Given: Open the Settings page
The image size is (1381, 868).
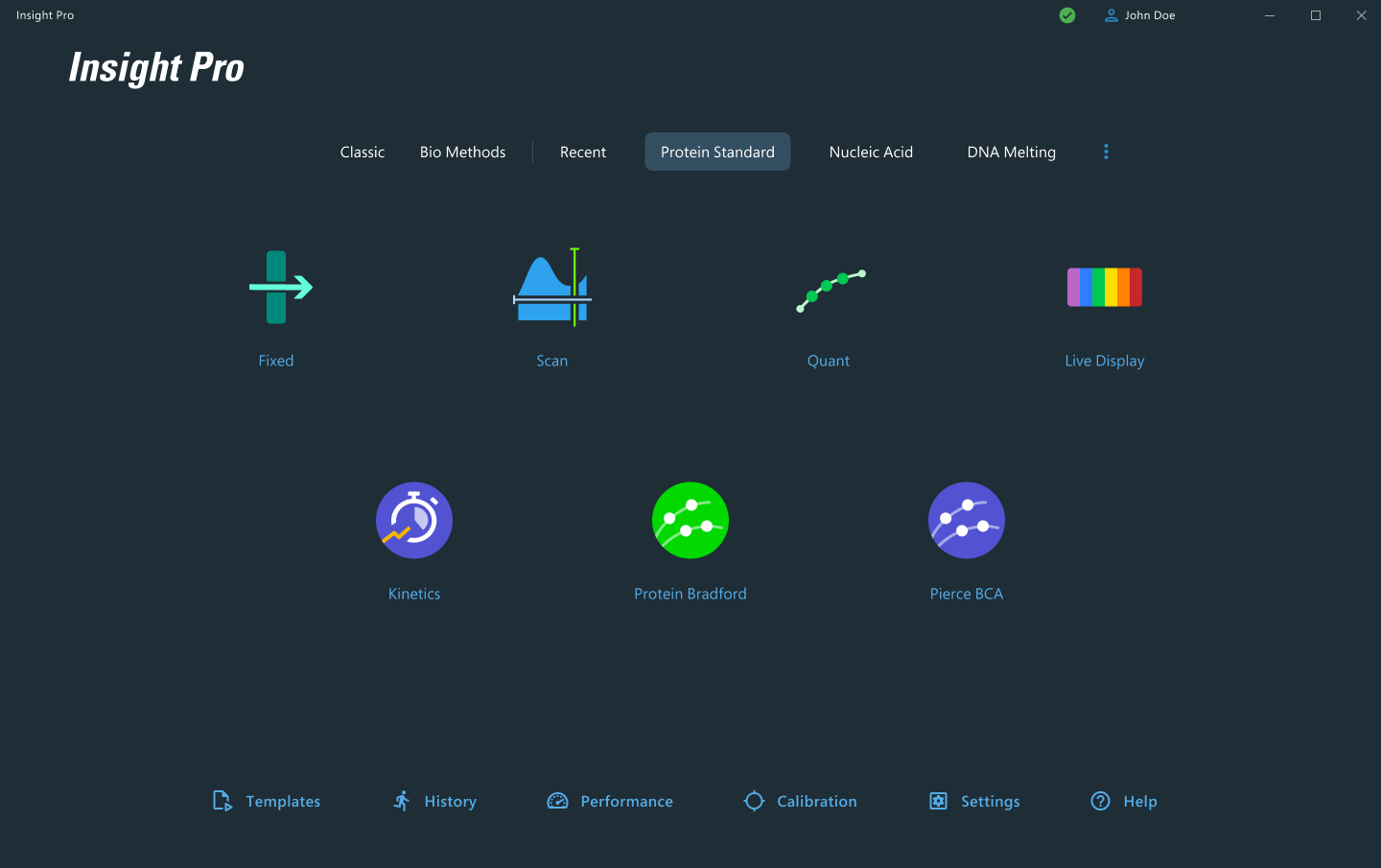Looking at the screenshot, I should (x=974, y=801).
